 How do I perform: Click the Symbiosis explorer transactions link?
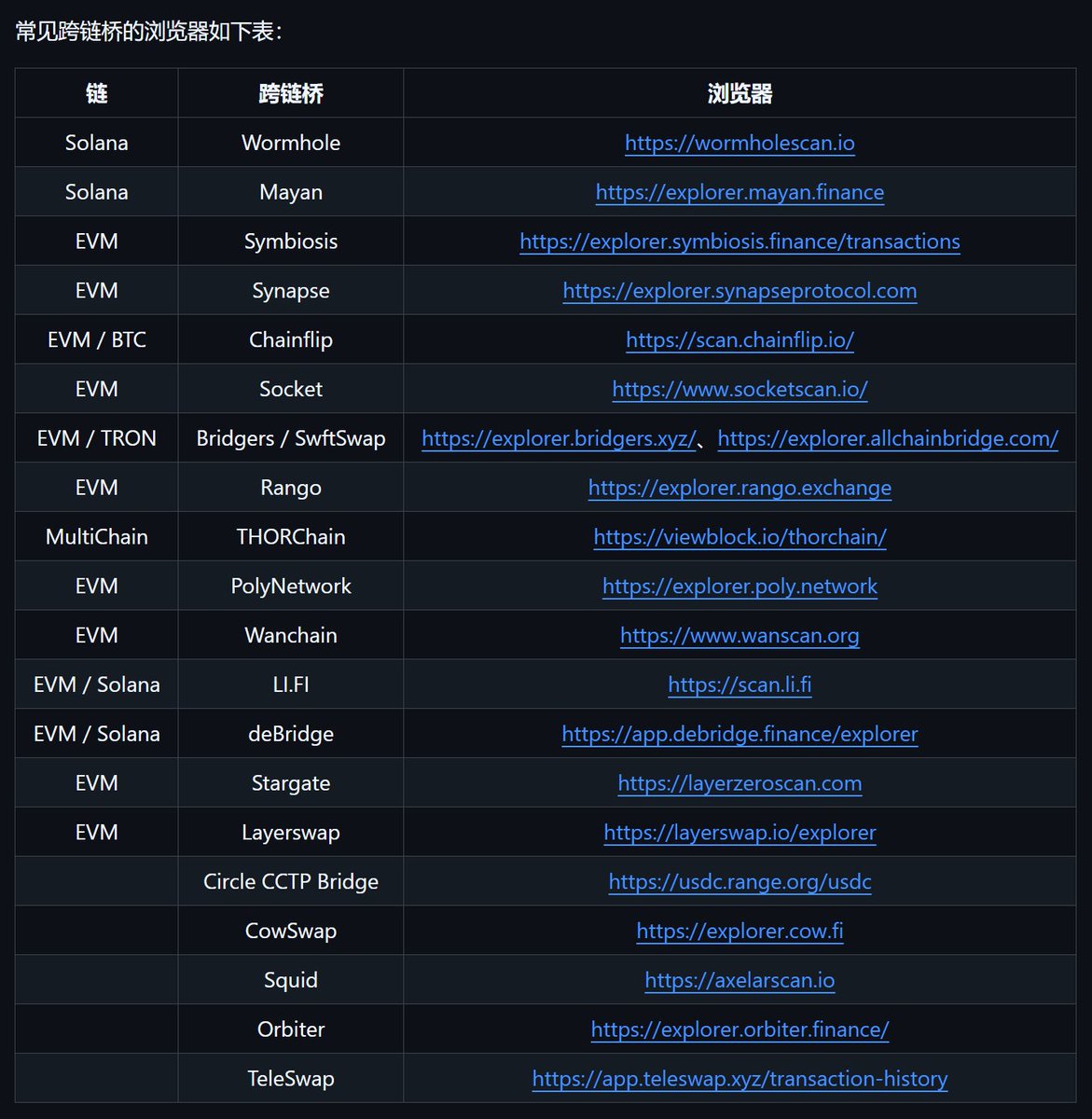[x=740, y=242]
